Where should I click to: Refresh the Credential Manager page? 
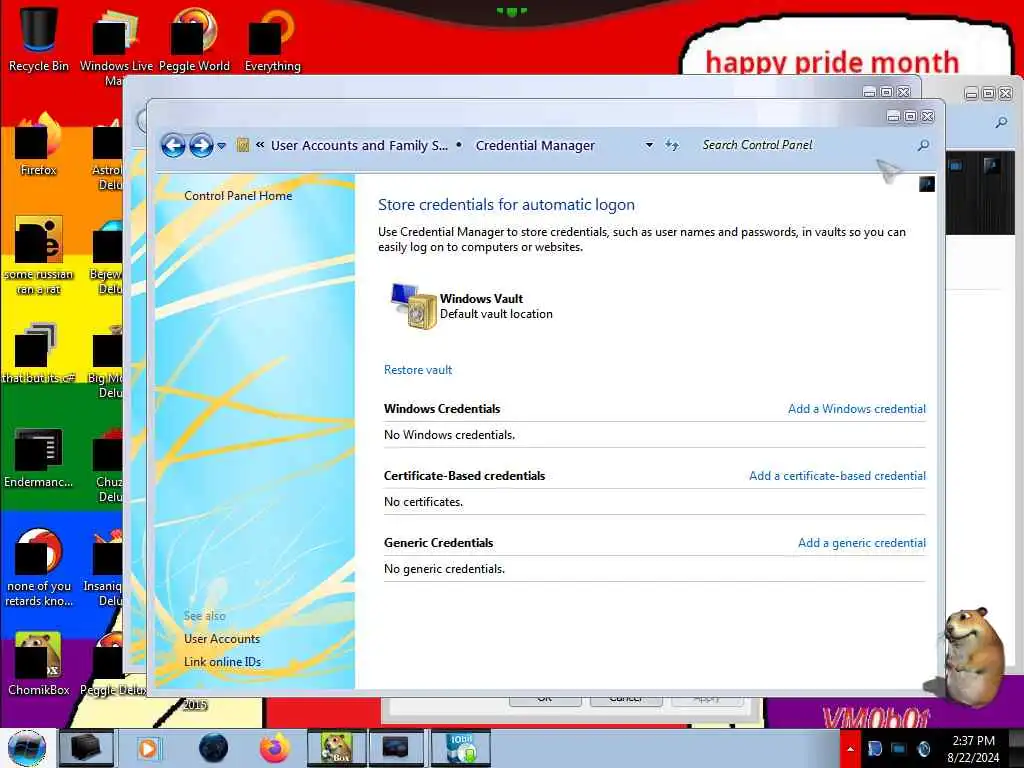672,145
